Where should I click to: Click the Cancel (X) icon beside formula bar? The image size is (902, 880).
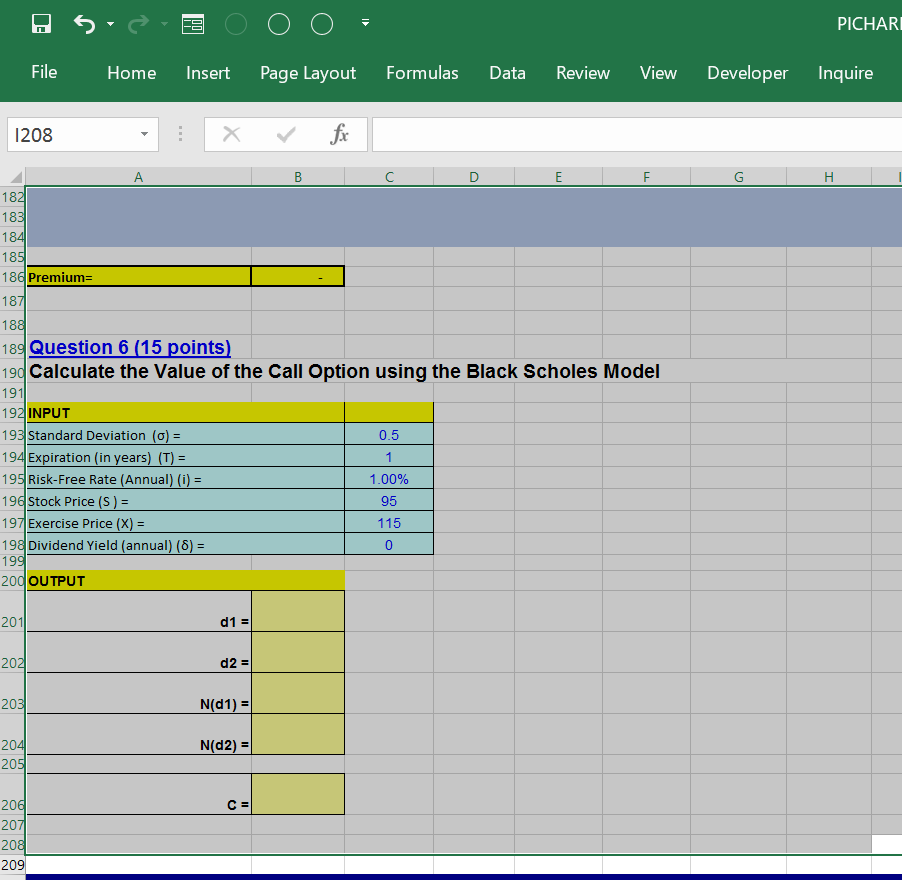(231, 133)
